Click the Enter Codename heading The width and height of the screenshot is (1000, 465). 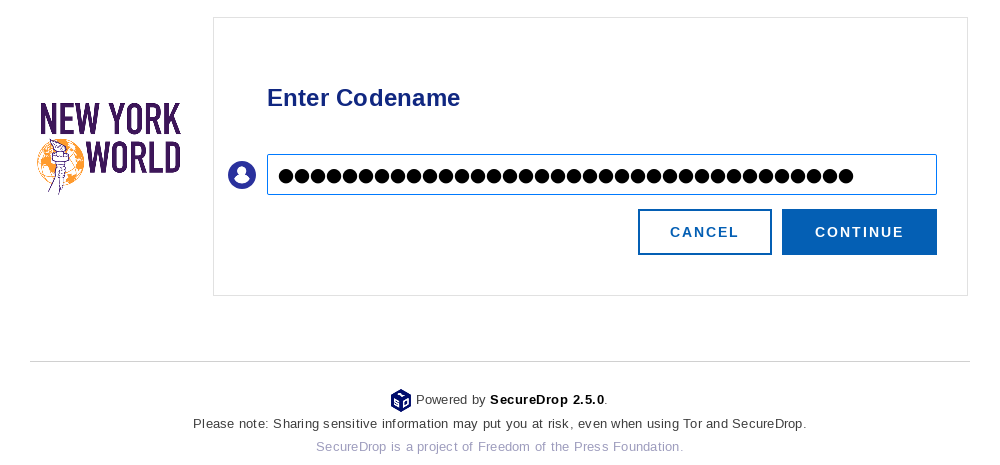(x=364, y=98)
